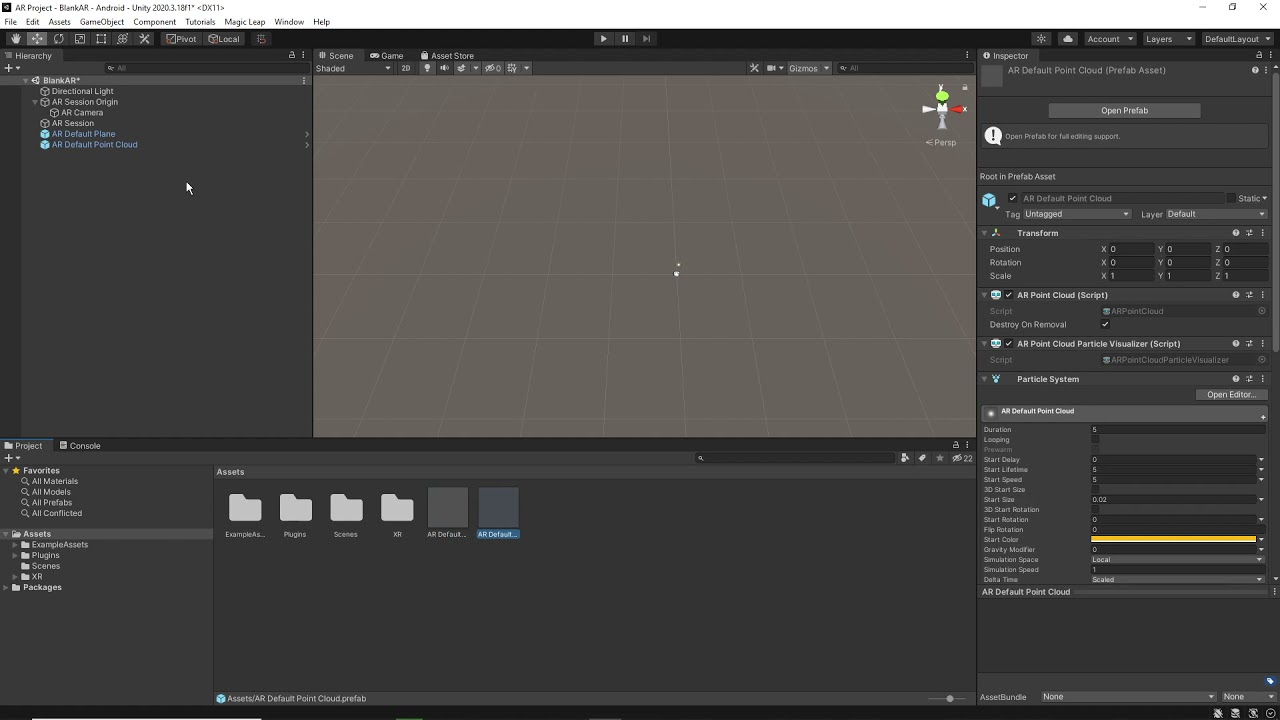Open the Layers dropdown in toolbar
The width and height of the screenshot is (1280, 720).
coord(1168,39)
